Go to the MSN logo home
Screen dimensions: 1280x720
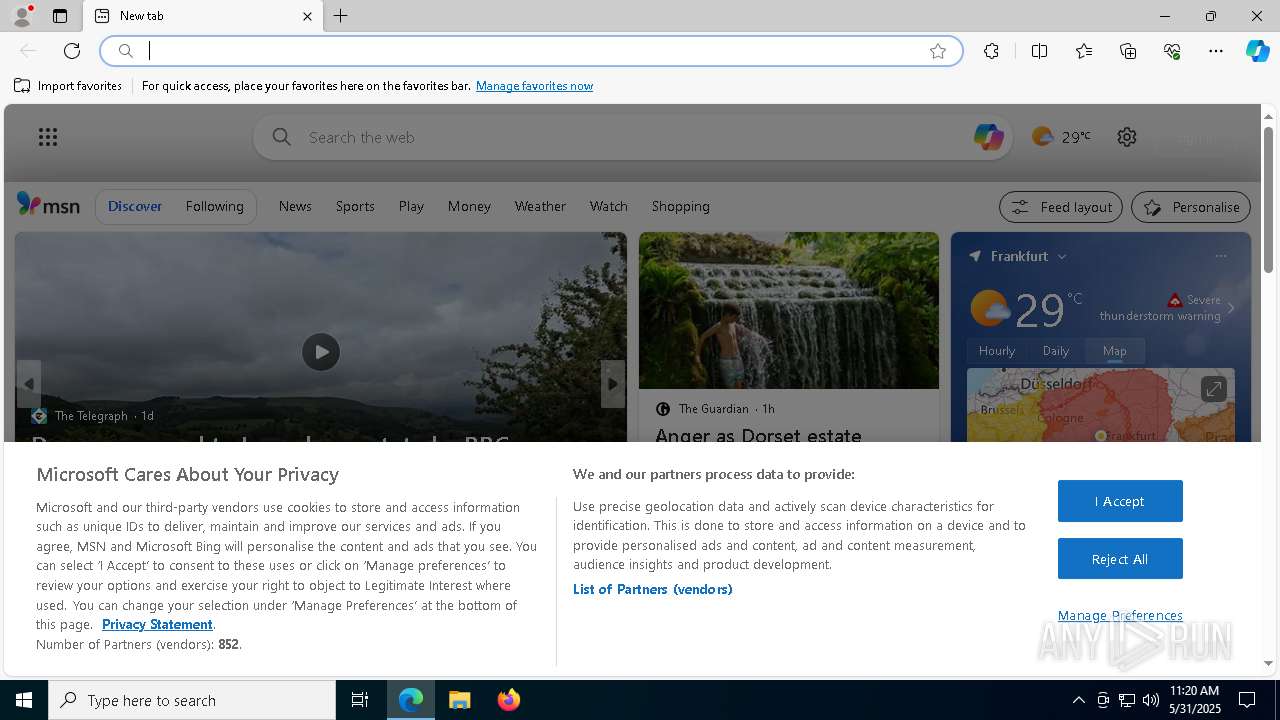click(x=48, y=205)
